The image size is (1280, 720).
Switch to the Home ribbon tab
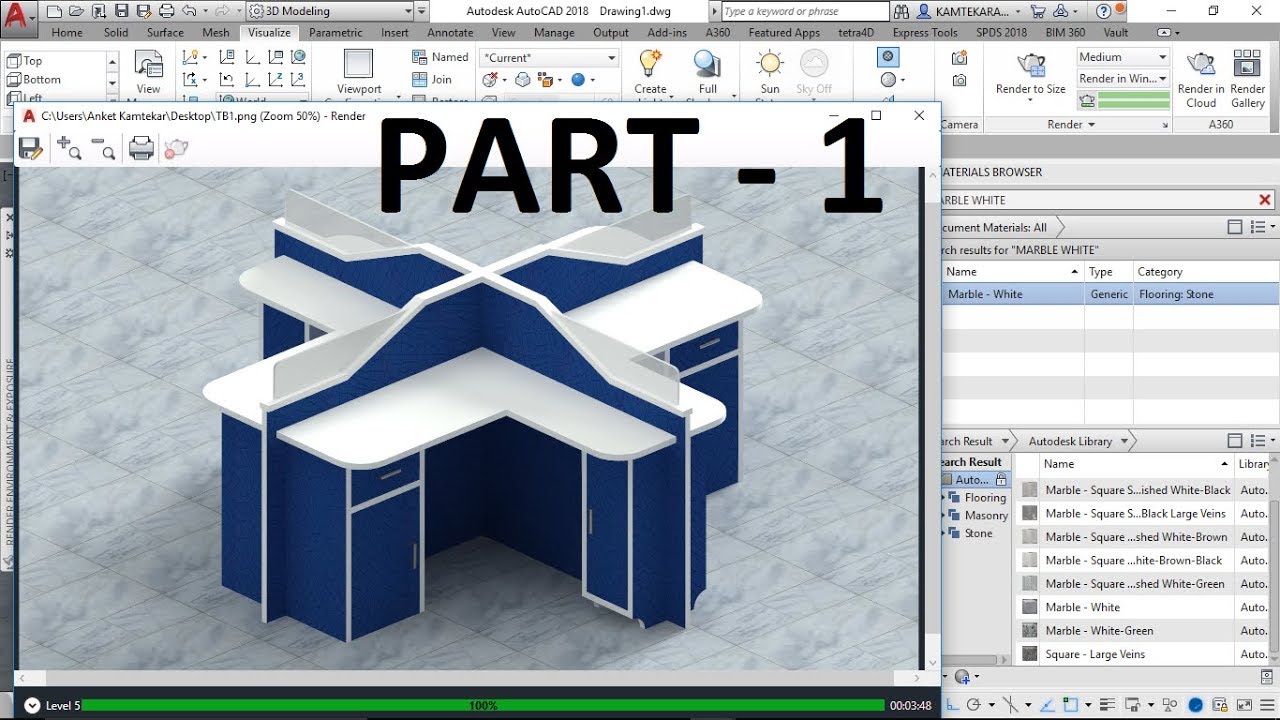[x=67, y=32]
